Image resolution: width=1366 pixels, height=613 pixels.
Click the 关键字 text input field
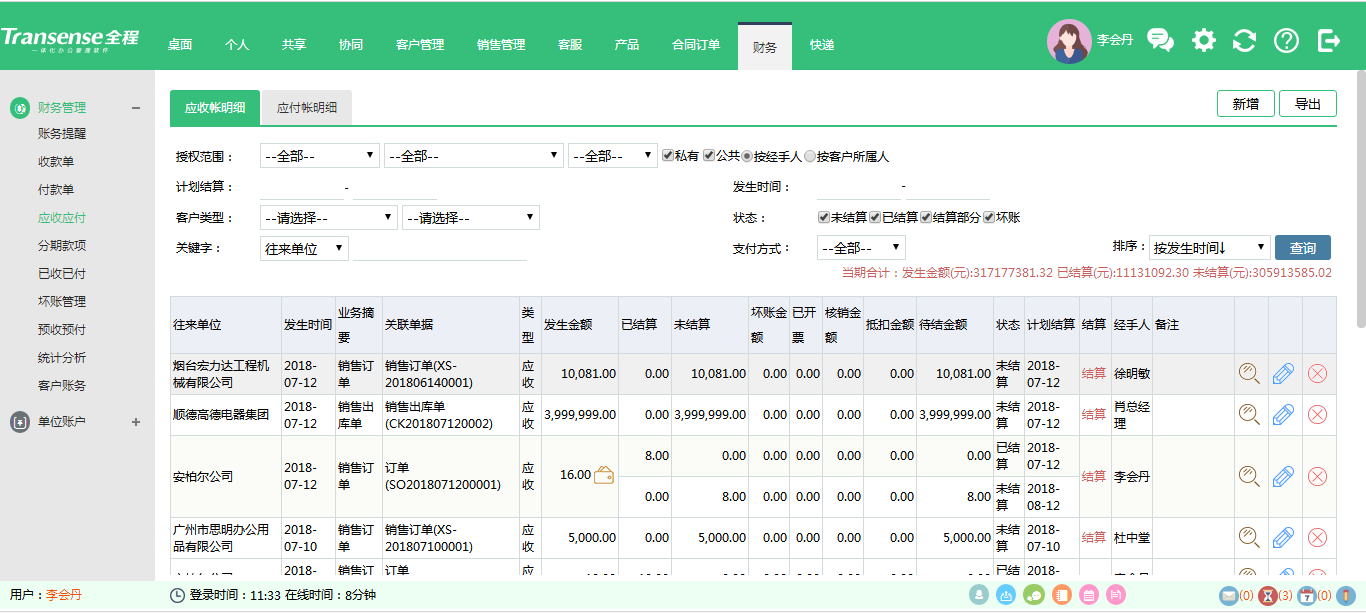[x=440, y=248]
